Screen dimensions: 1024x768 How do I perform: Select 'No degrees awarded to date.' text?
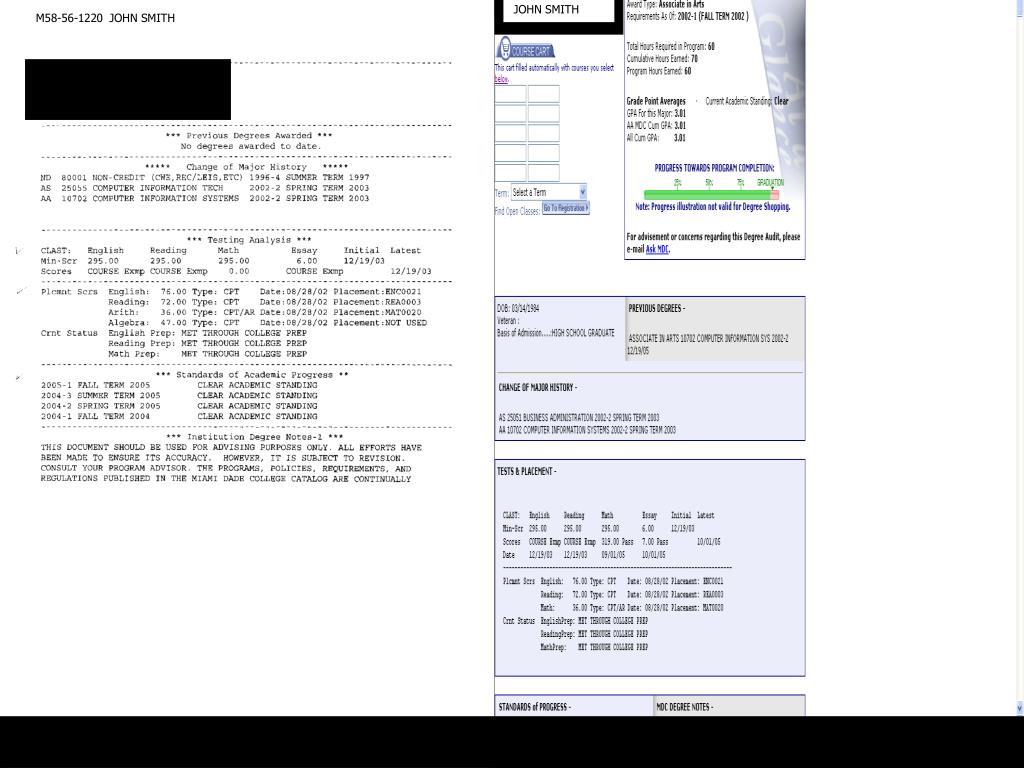point(251,146)
